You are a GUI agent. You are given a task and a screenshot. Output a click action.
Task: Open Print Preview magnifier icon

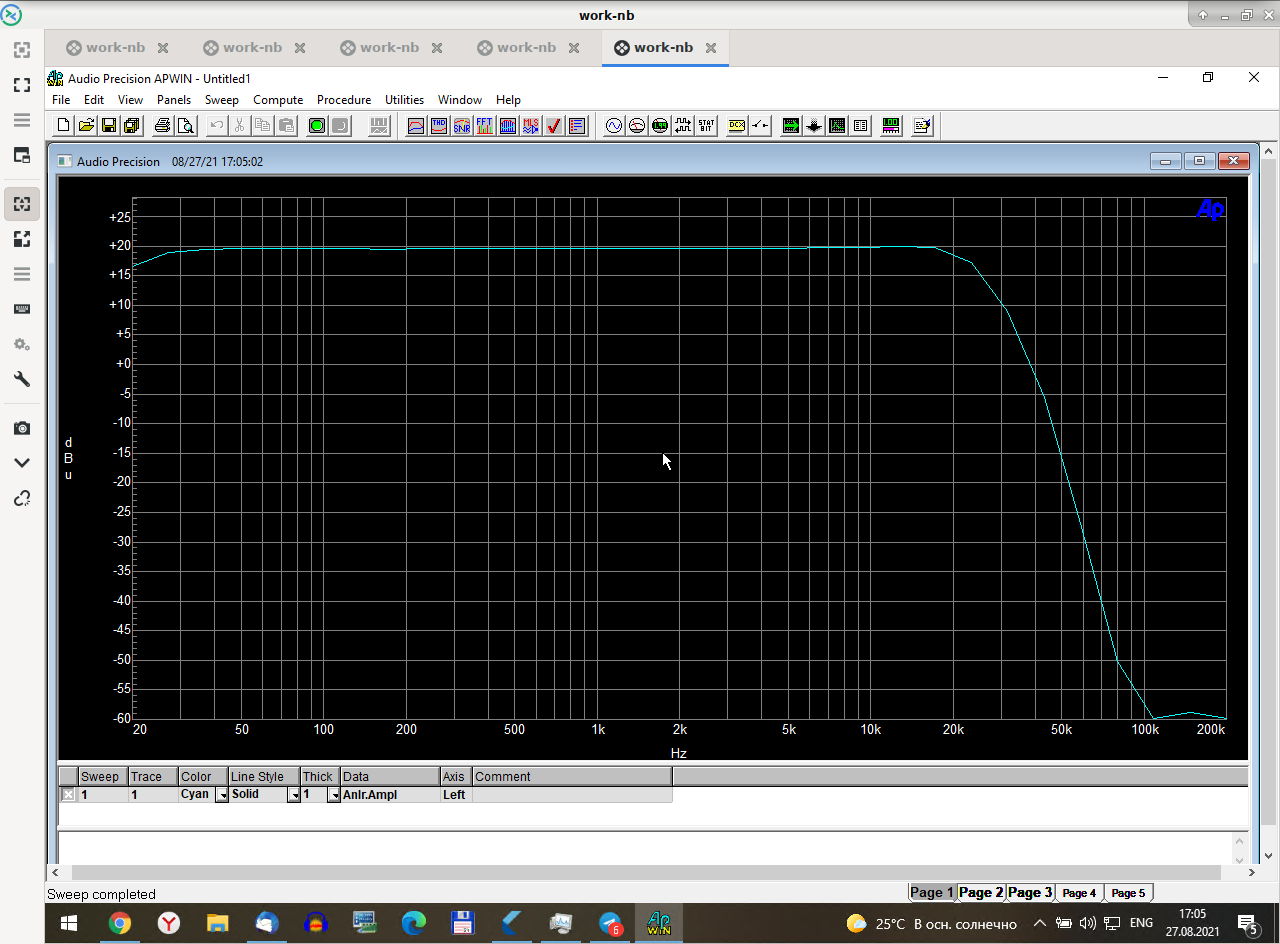coord(185,125)
